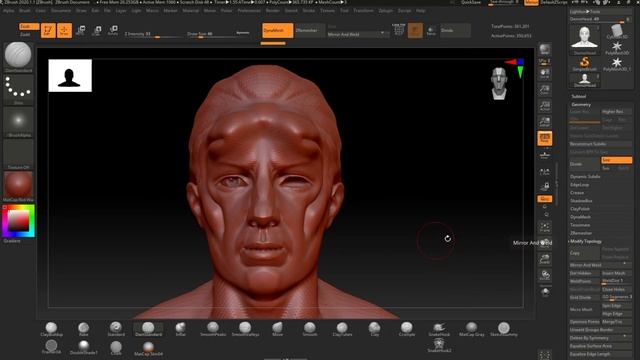Screen dimensions: 640x360
Task: Select the SnakeHook2 brush
Action: tap(439, 346)
